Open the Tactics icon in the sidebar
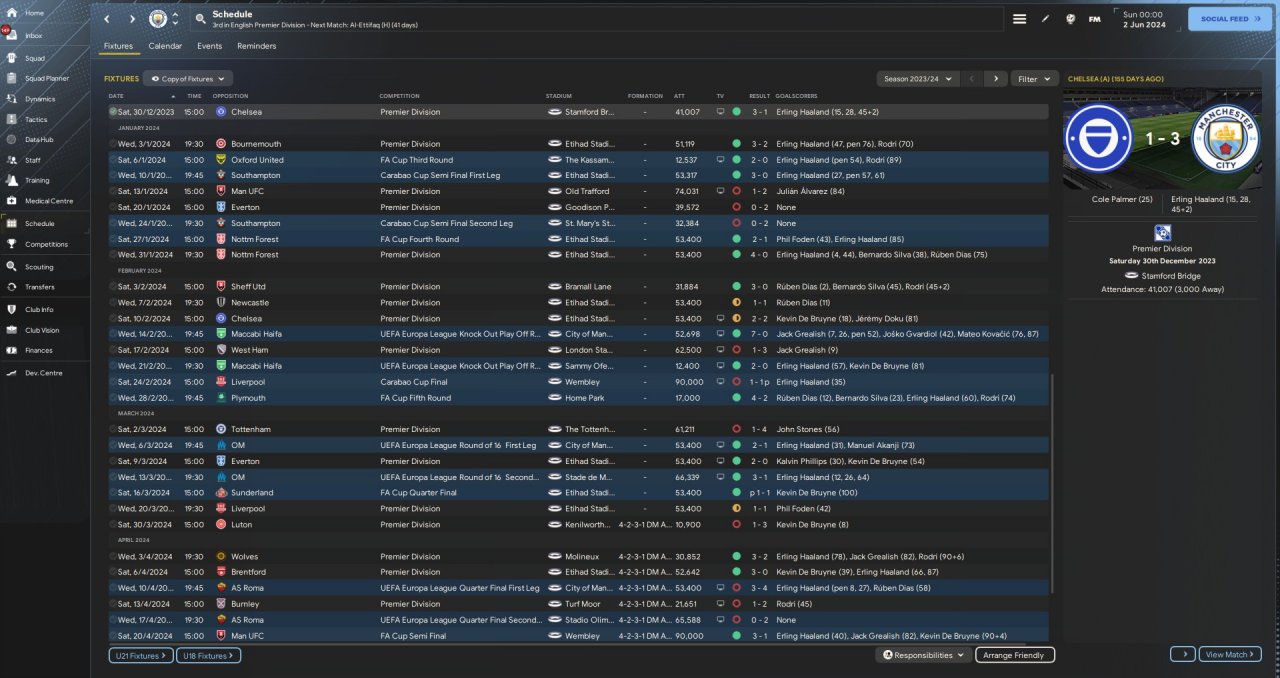The image size is (1280, 678). [11, 119]
